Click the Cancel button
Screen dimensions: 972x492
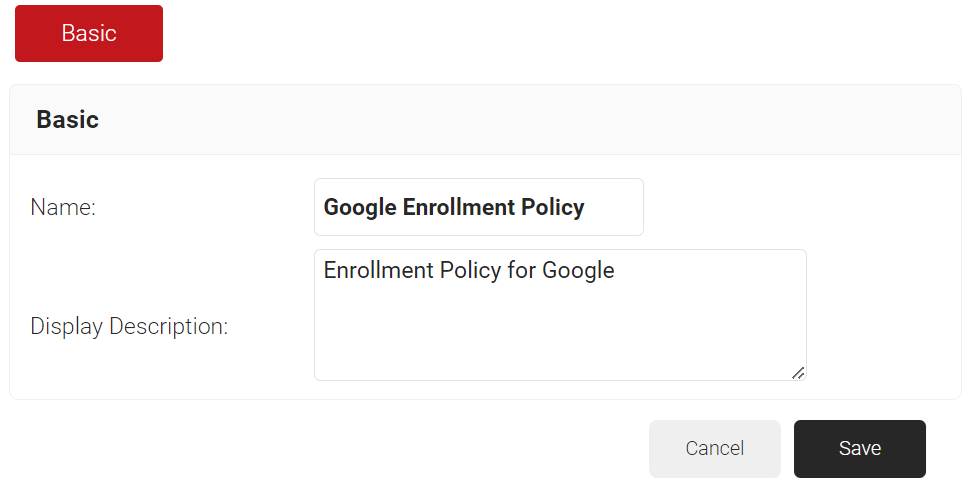tap(714, 448)
